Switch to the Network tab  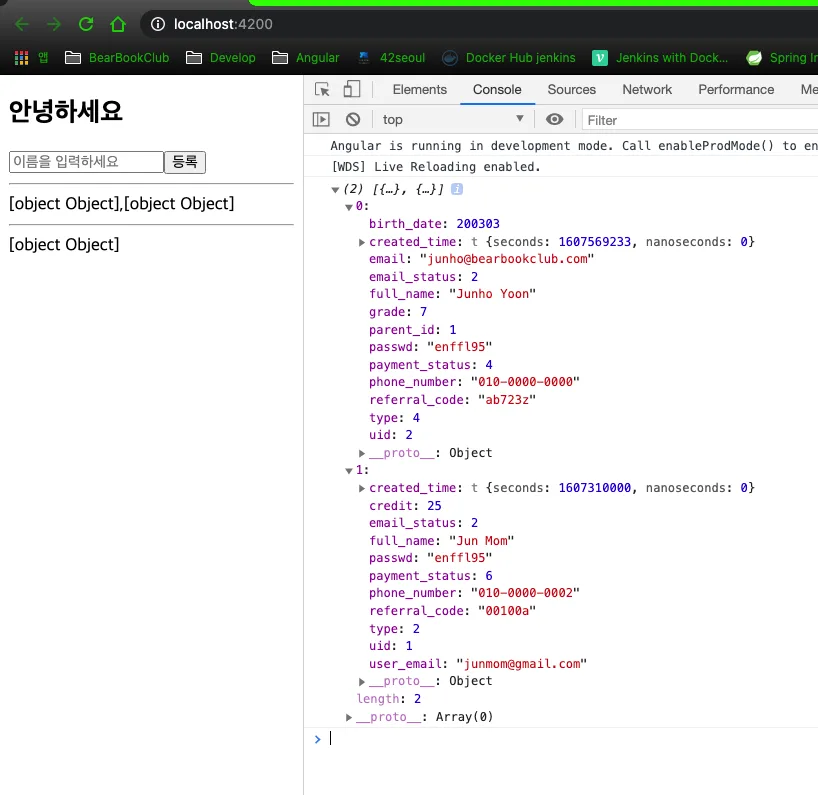pyautogui.click(x=647, y=90)
